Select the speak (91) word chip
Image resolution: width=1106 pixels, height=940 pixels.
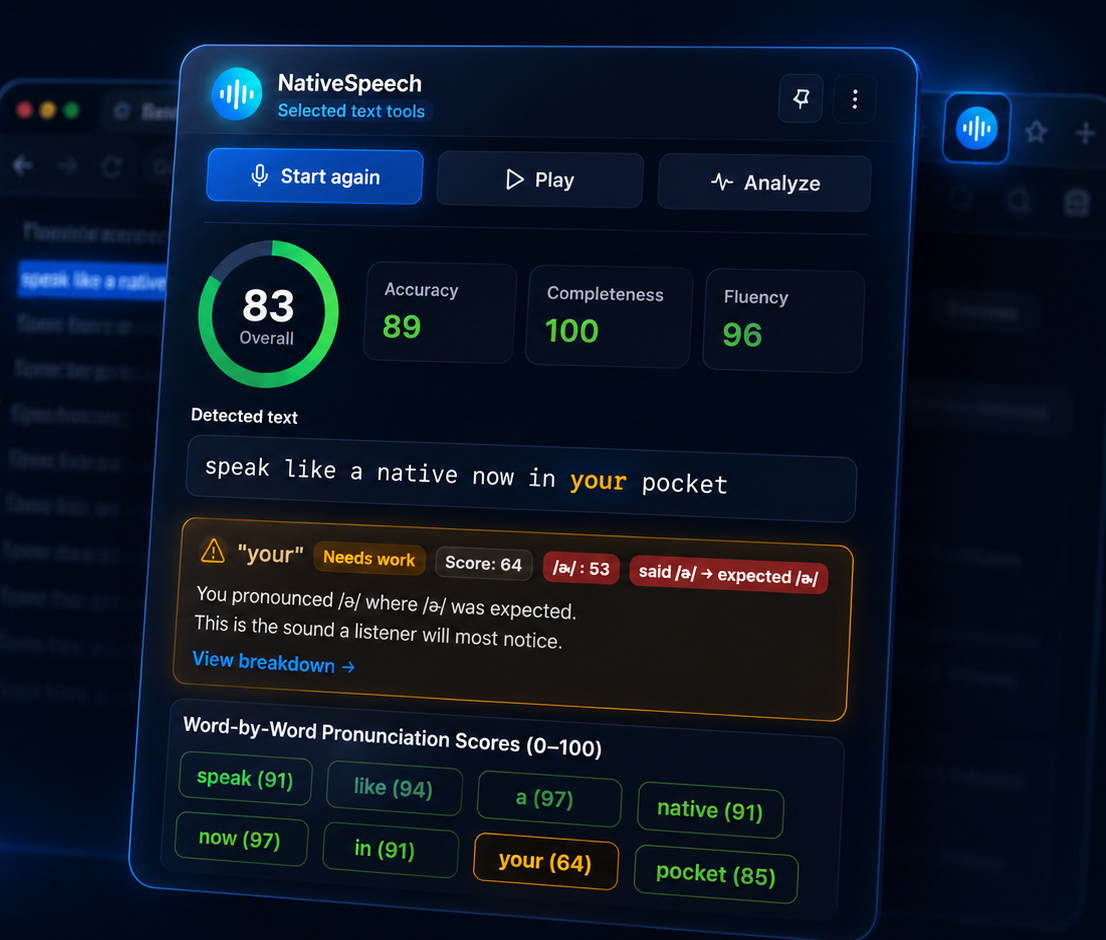click(x=245, y=779)
